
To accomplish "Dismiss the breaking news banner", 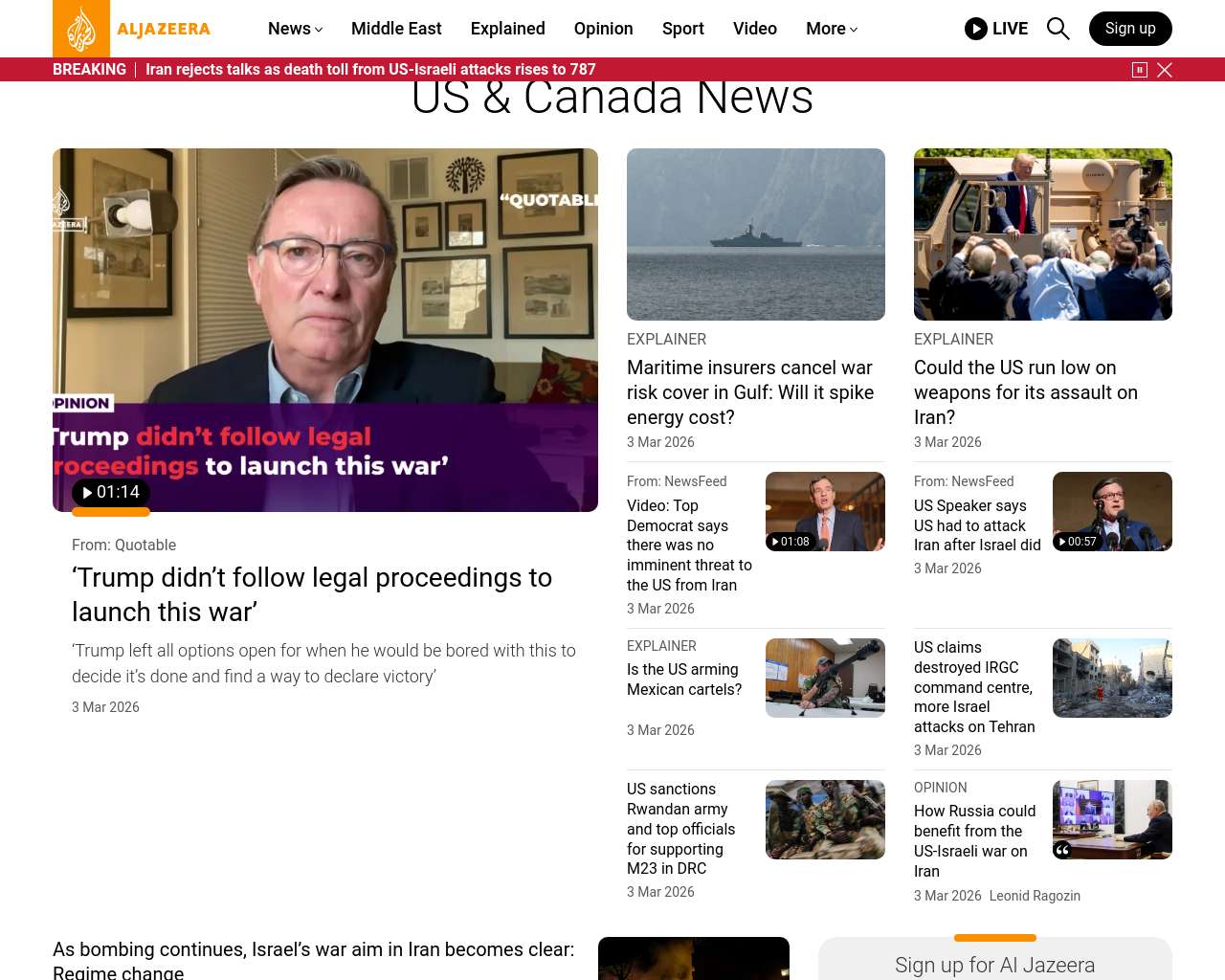I will pyautogui.click(x=1165, y=70).
